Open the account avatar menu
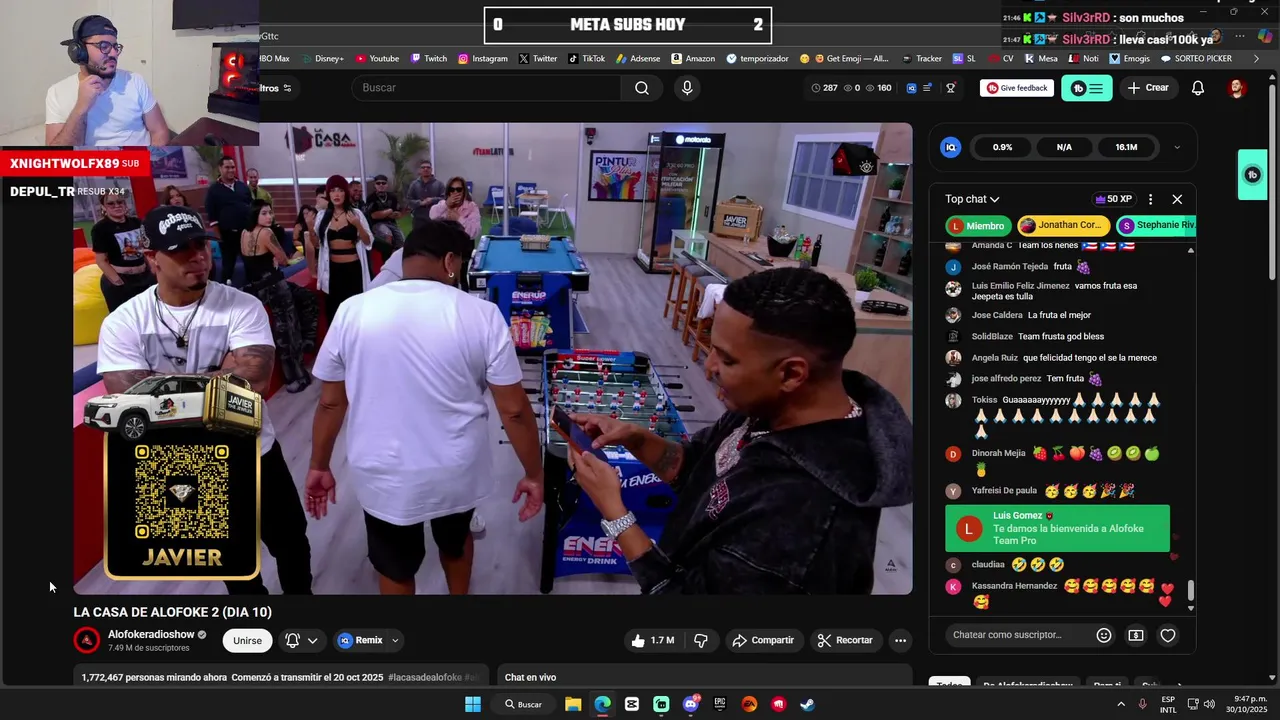 1237,88
